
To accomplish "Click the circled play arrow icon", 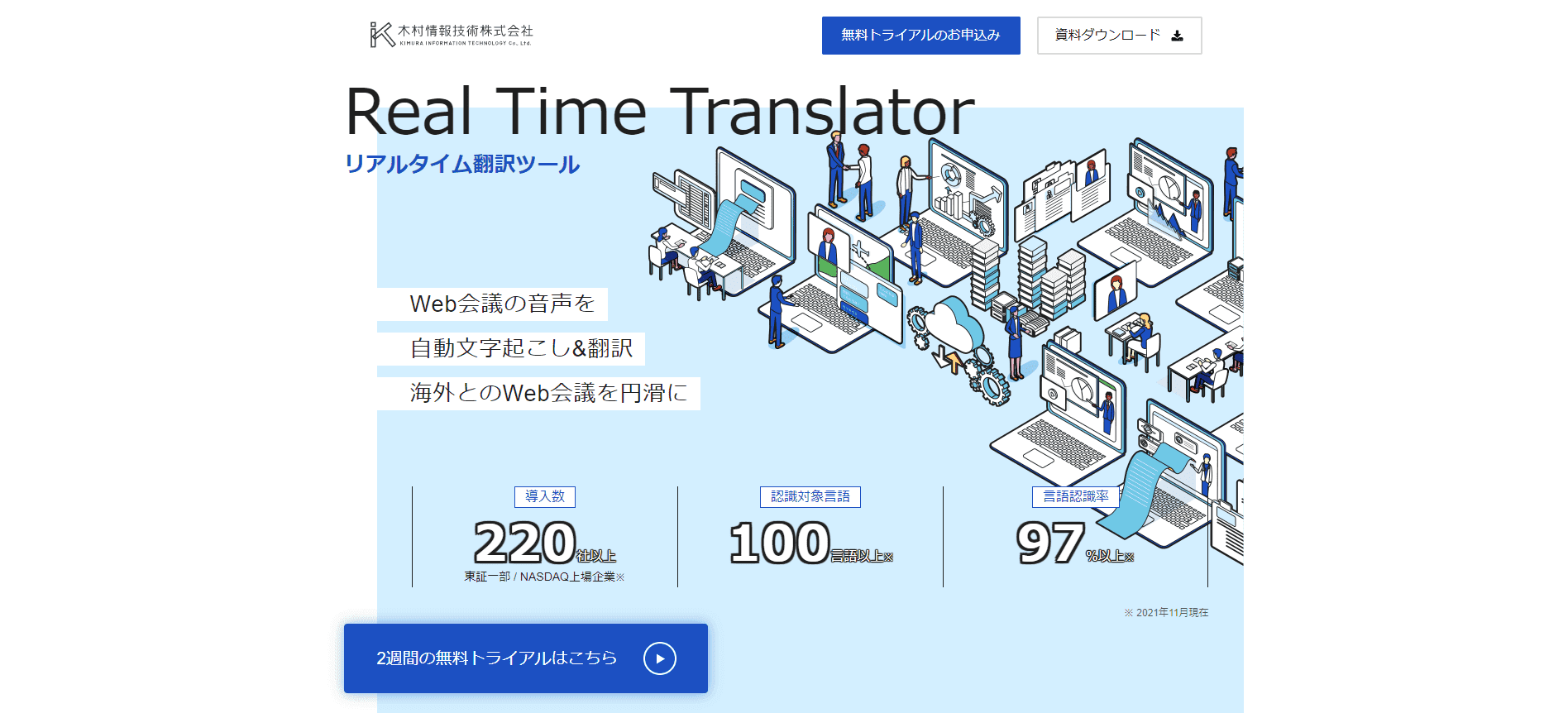I will pyautogui.click(x=660, y=658).
